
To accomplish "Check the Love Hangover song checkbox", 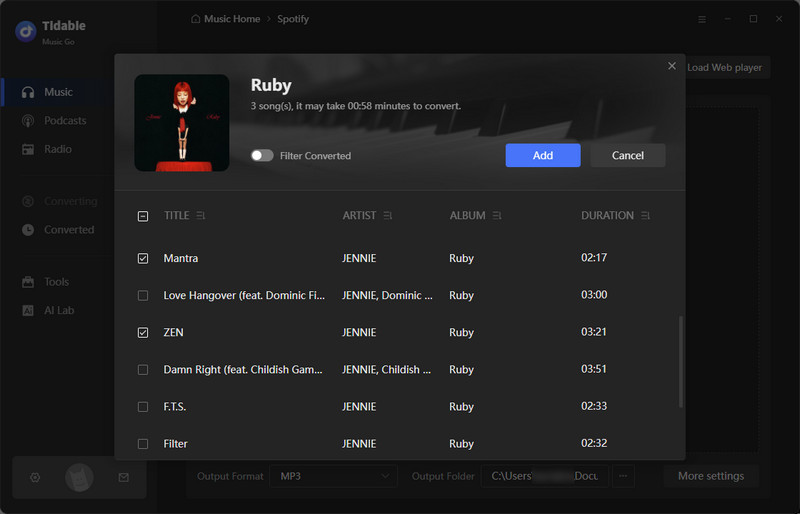I will point(143,296).
